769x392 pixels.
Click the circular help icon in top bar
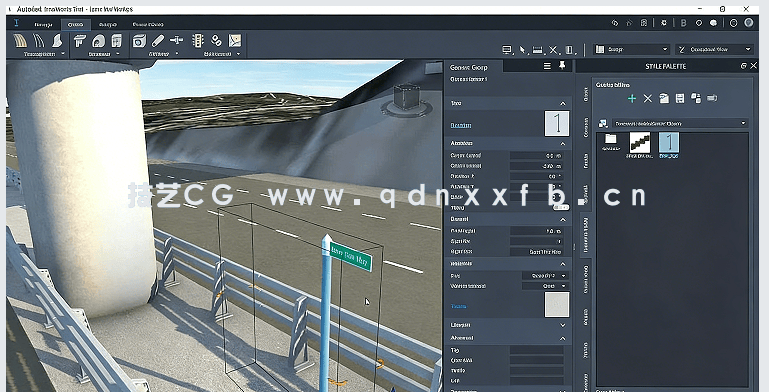pyautogui.click(x=733, y=23)
